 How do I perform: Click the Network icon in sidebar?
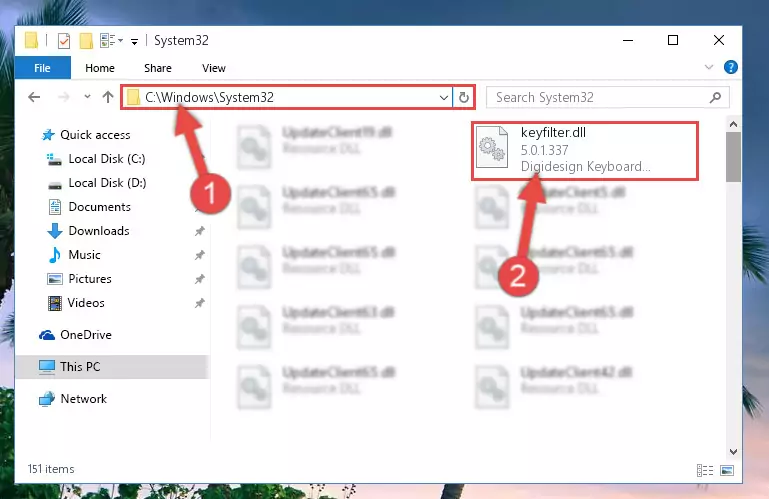coord(47,399)
